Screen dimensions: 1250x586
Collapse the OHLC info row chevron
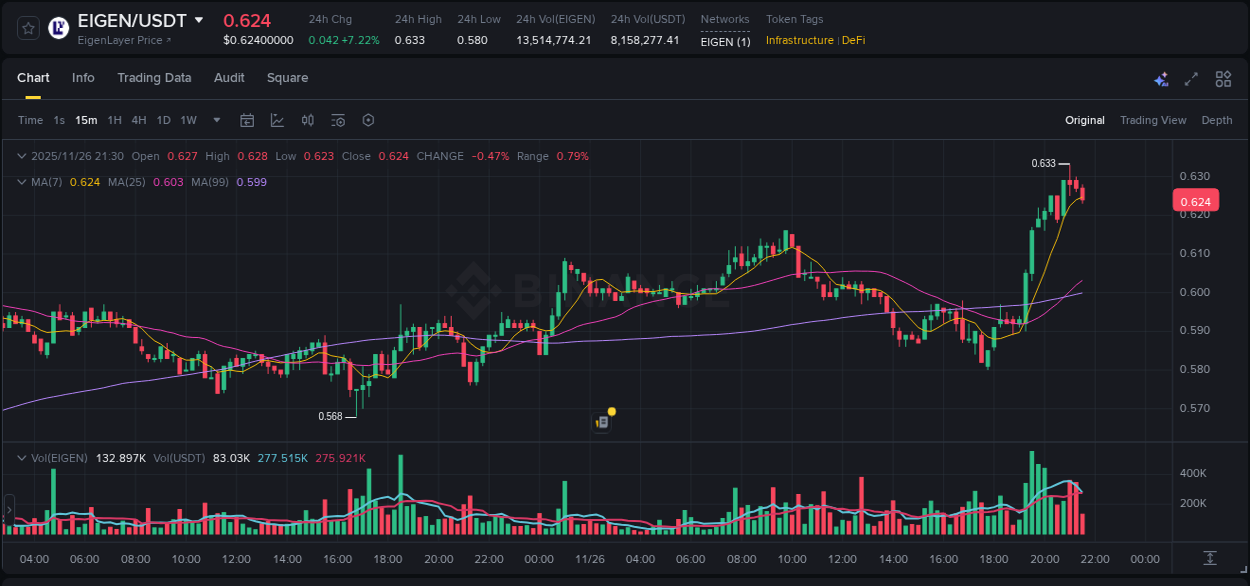tap(21, 156)
